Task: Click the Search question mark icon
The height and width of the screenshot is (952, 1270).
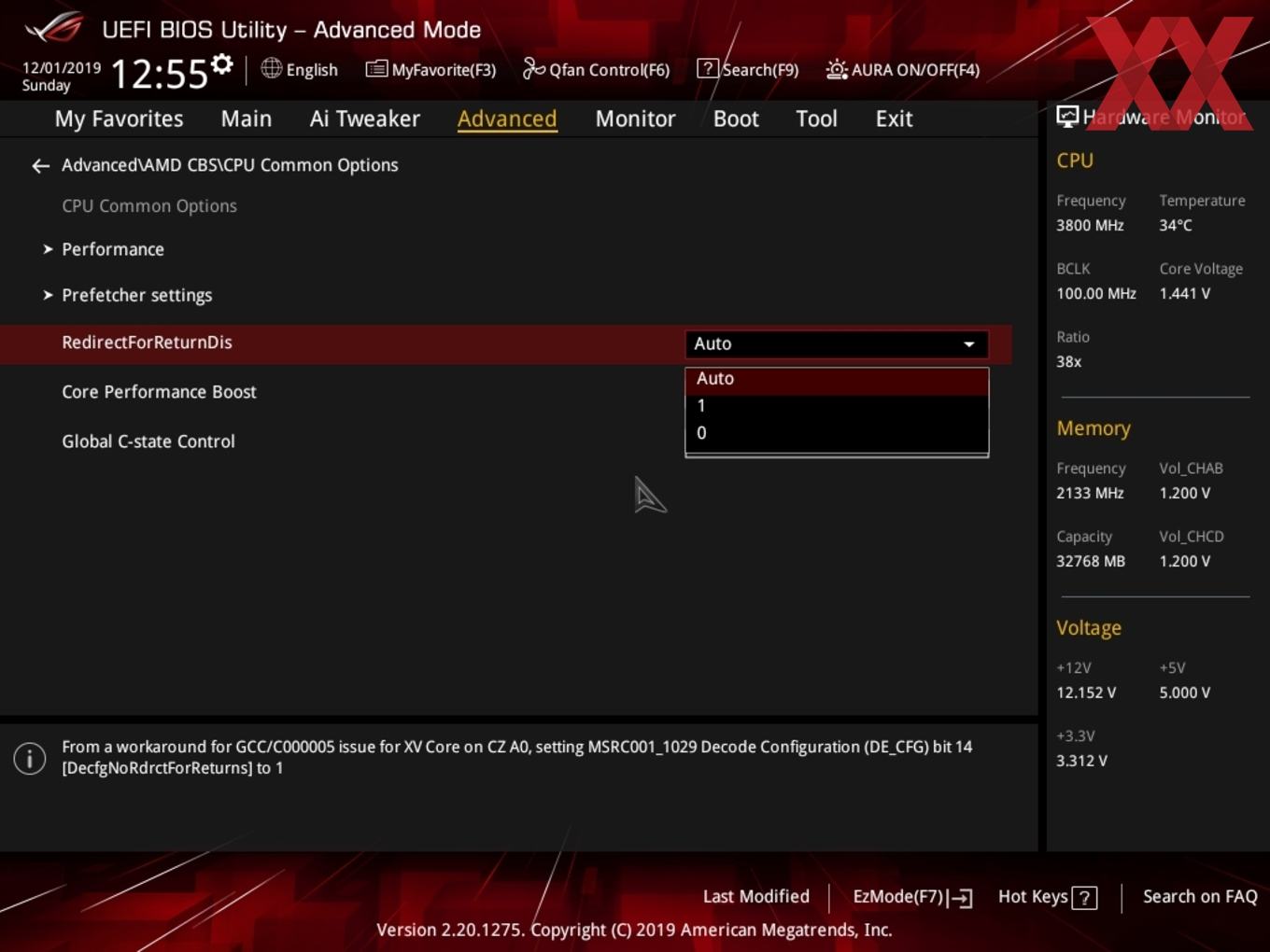Action: (x=708, y=68)
